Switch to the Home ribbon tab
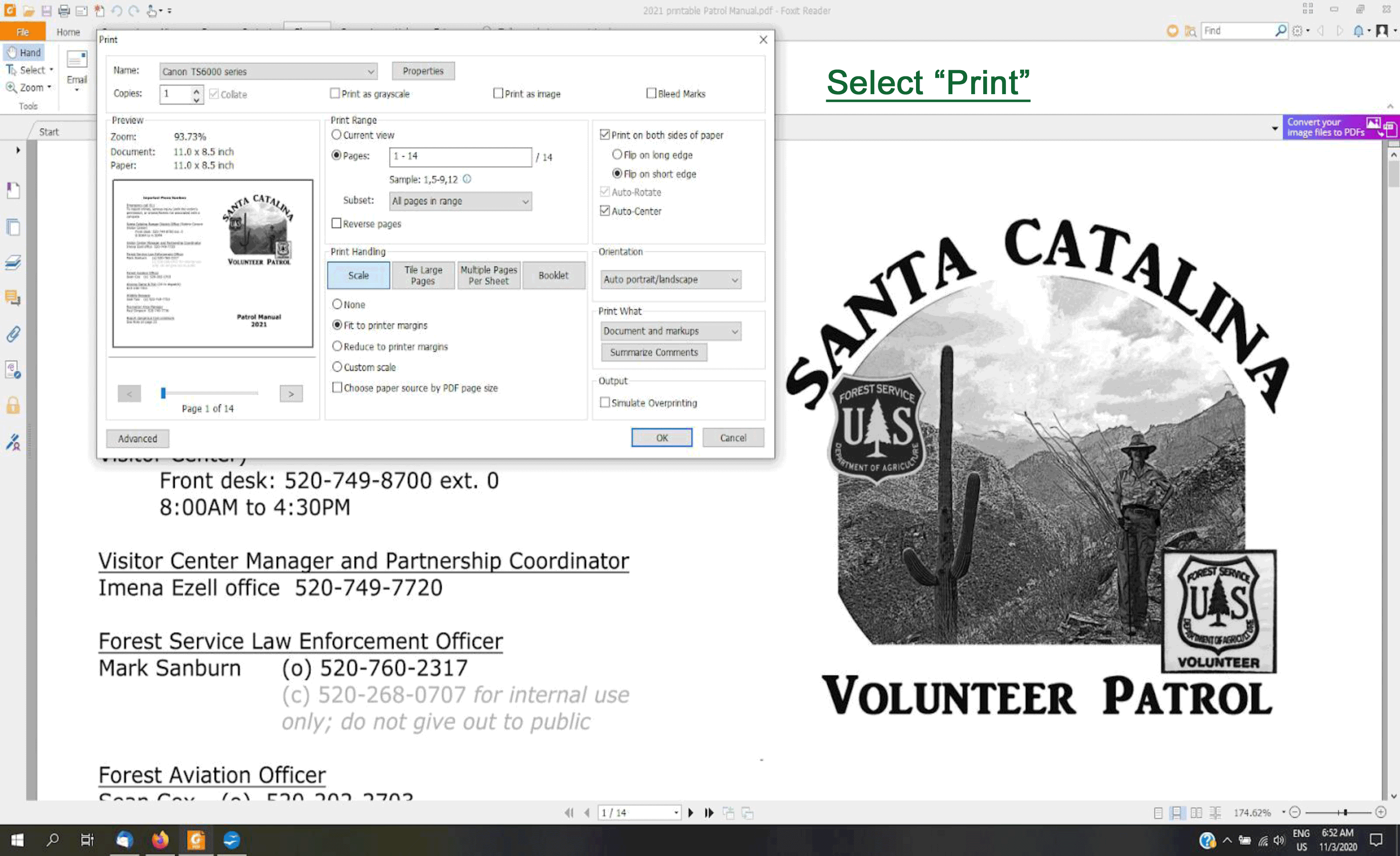 coord(68,32)
